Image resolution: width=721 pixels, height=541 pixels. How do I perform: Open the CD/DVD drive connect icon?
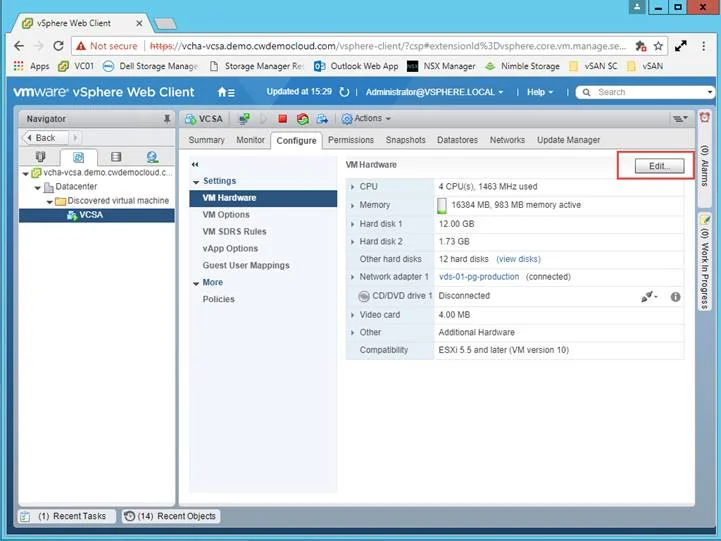[649, 296]
